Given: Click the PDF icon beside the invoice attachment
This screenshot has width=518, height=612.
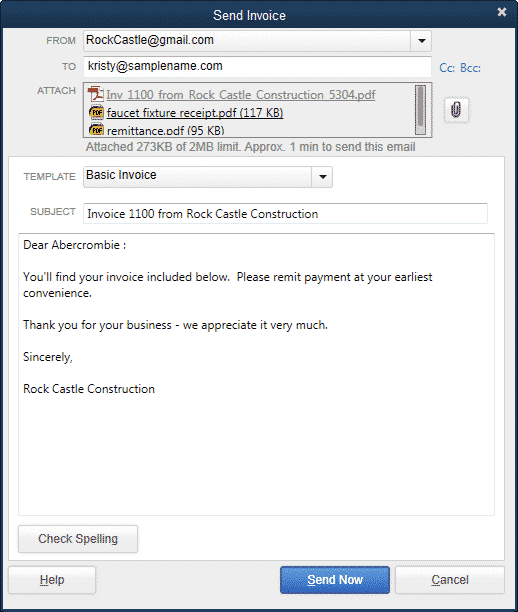Looking at the screenshot, I should click(x=96, y=94).
